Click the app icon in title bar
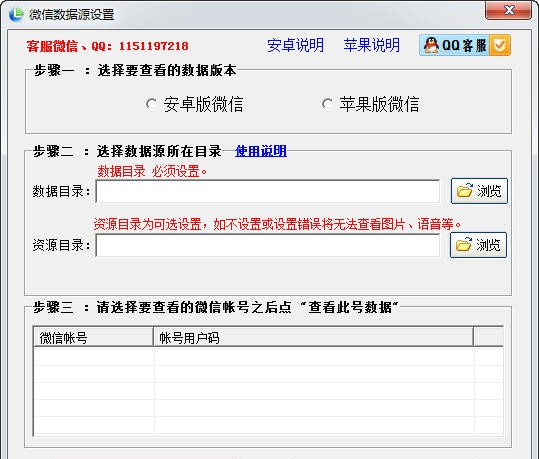Screen dimensions: 539x459 pos(16,14)
